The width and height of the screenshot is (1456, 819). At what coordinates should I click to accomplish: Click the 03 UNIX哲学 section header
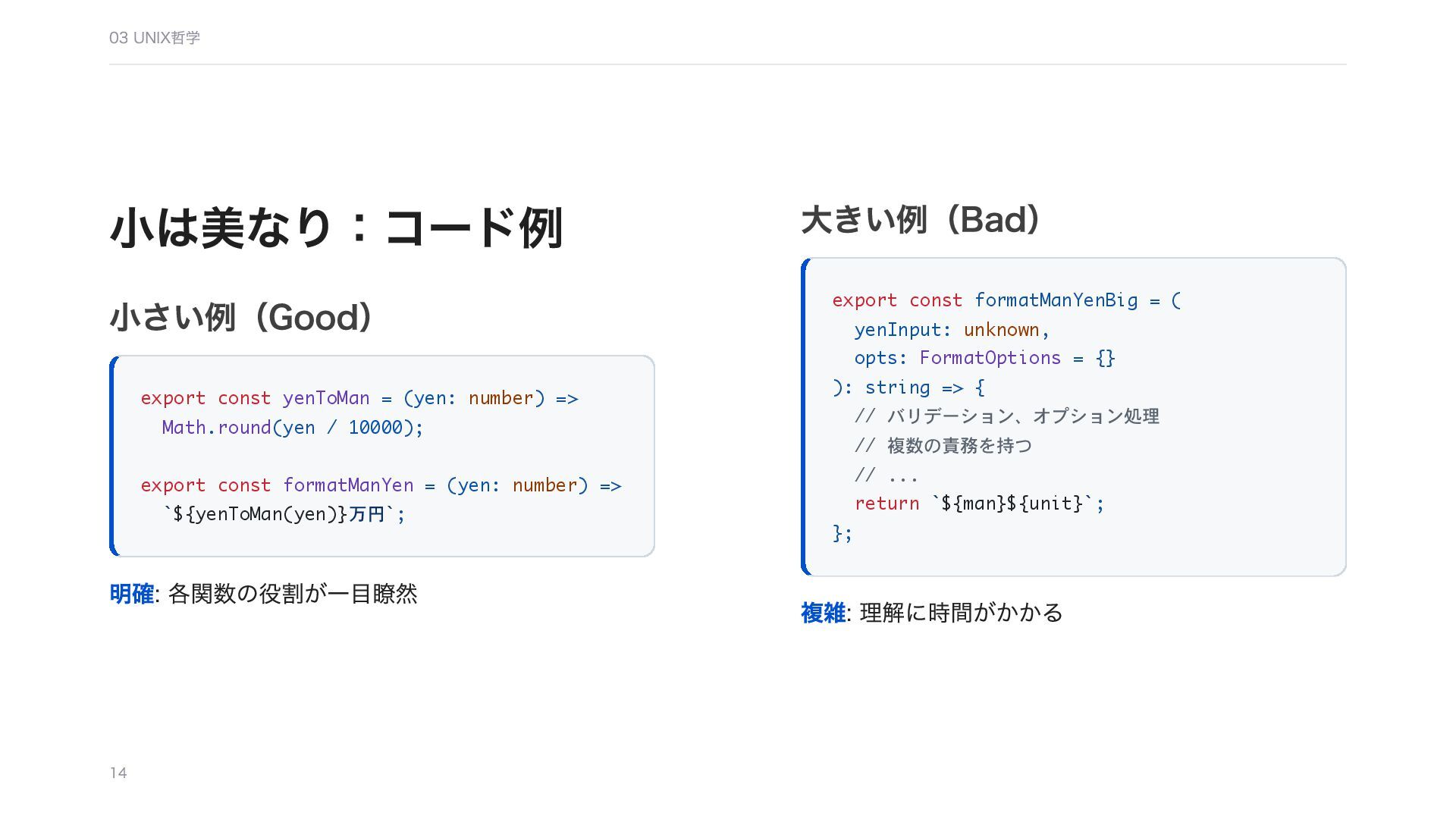click(x=154, y=38)
